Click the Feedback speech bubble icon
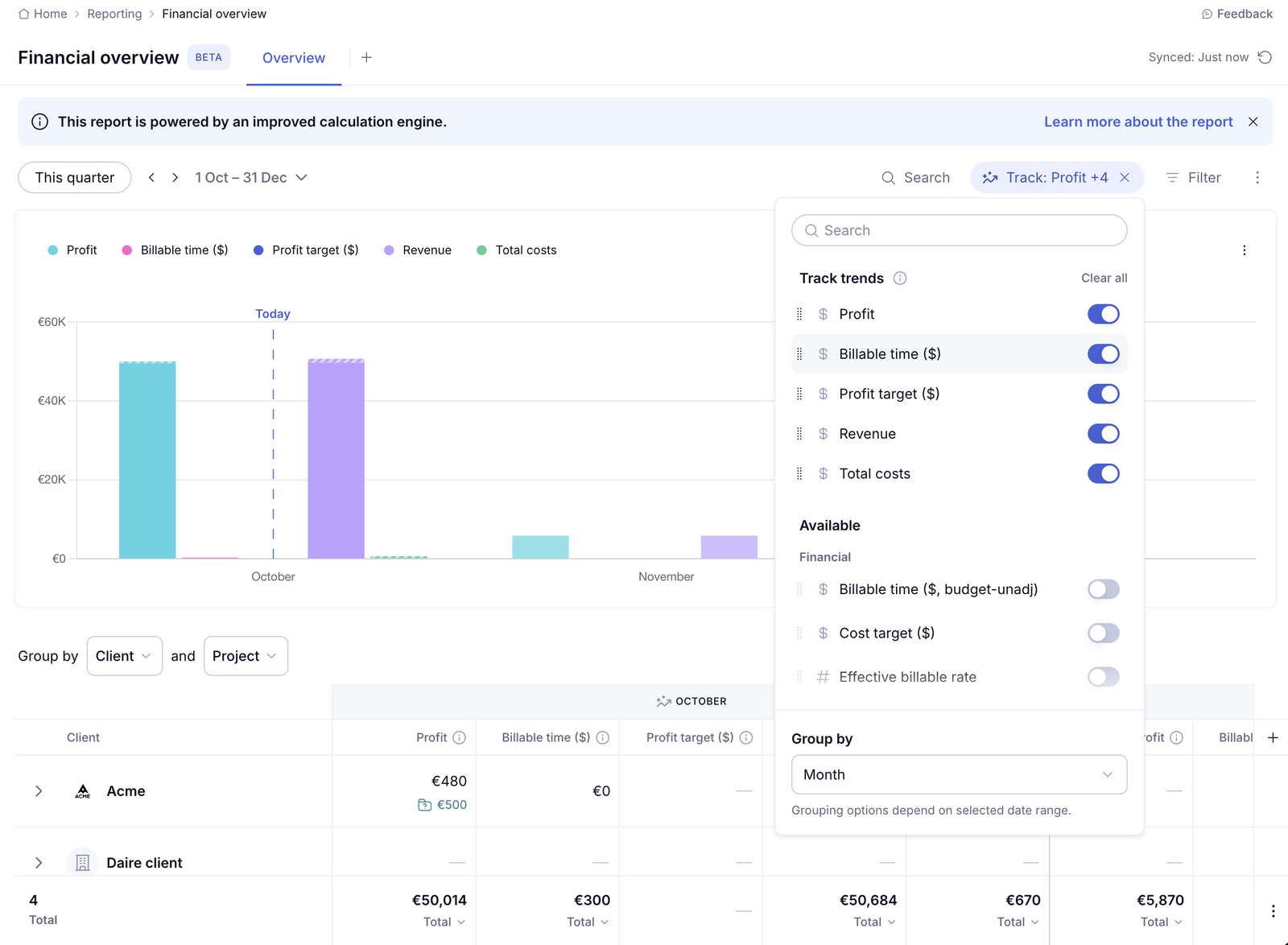The image size is (1288, 945). (x=1207, y=14)
